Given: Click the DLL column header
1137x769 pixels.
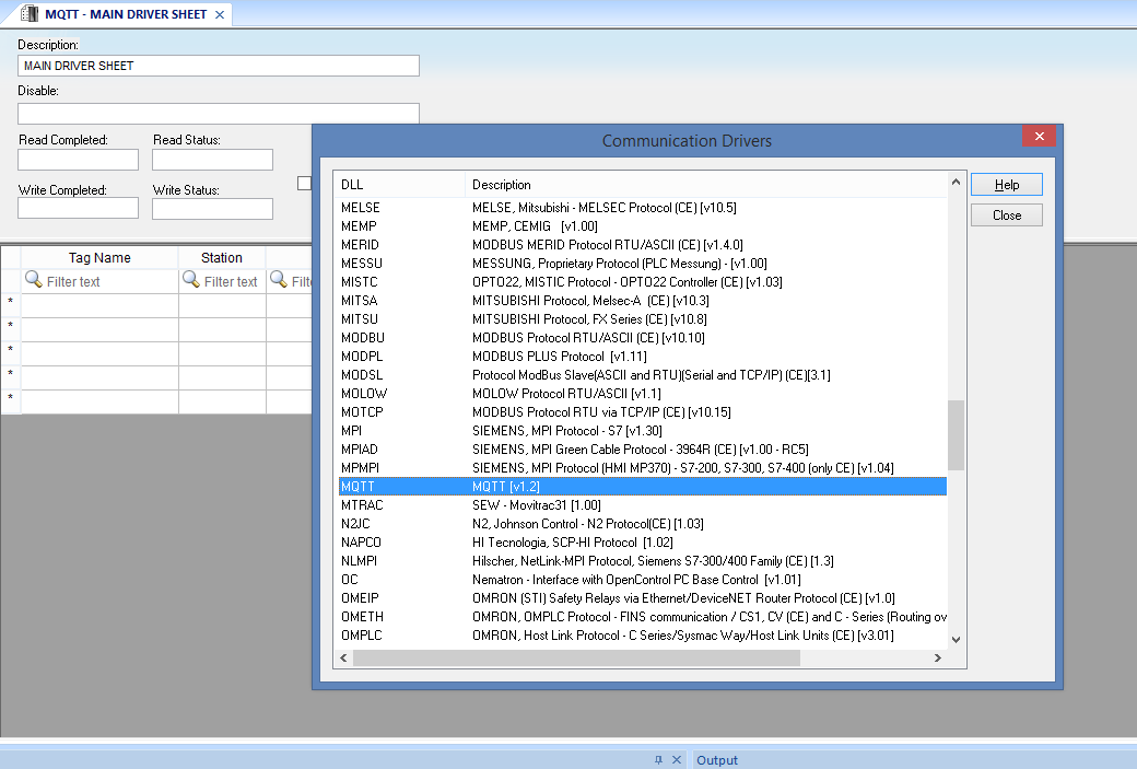Looking at the screenshot, I should [x=400, y=185].
